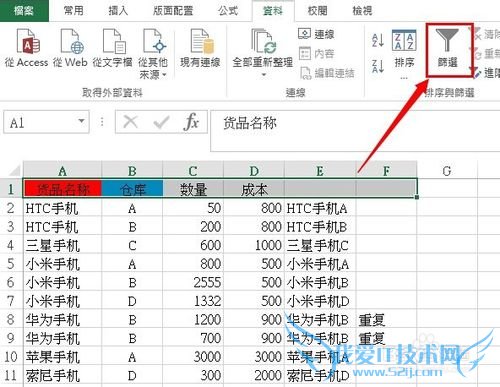
Task: Click the quantity cell with 600
Action: tap(193, 246)
